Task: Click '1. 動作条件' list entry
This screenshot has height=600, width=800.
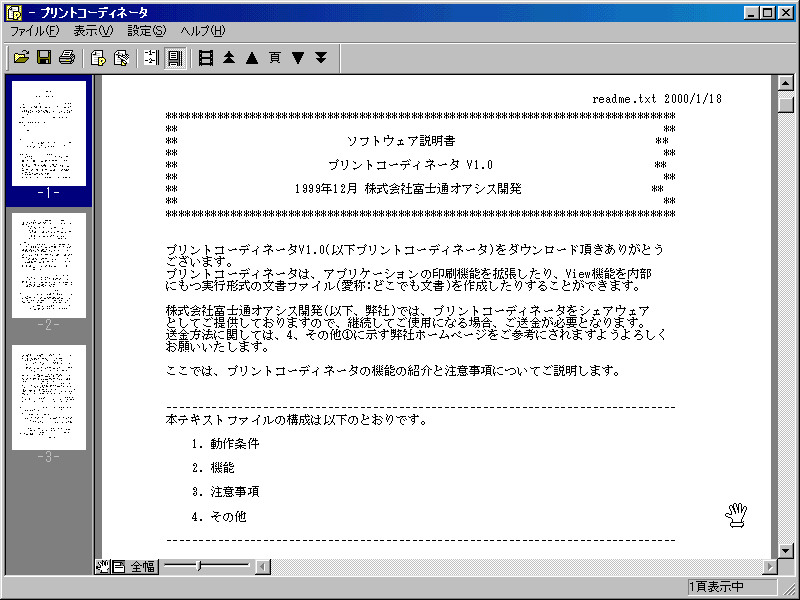Action: (x=226, y=443)
